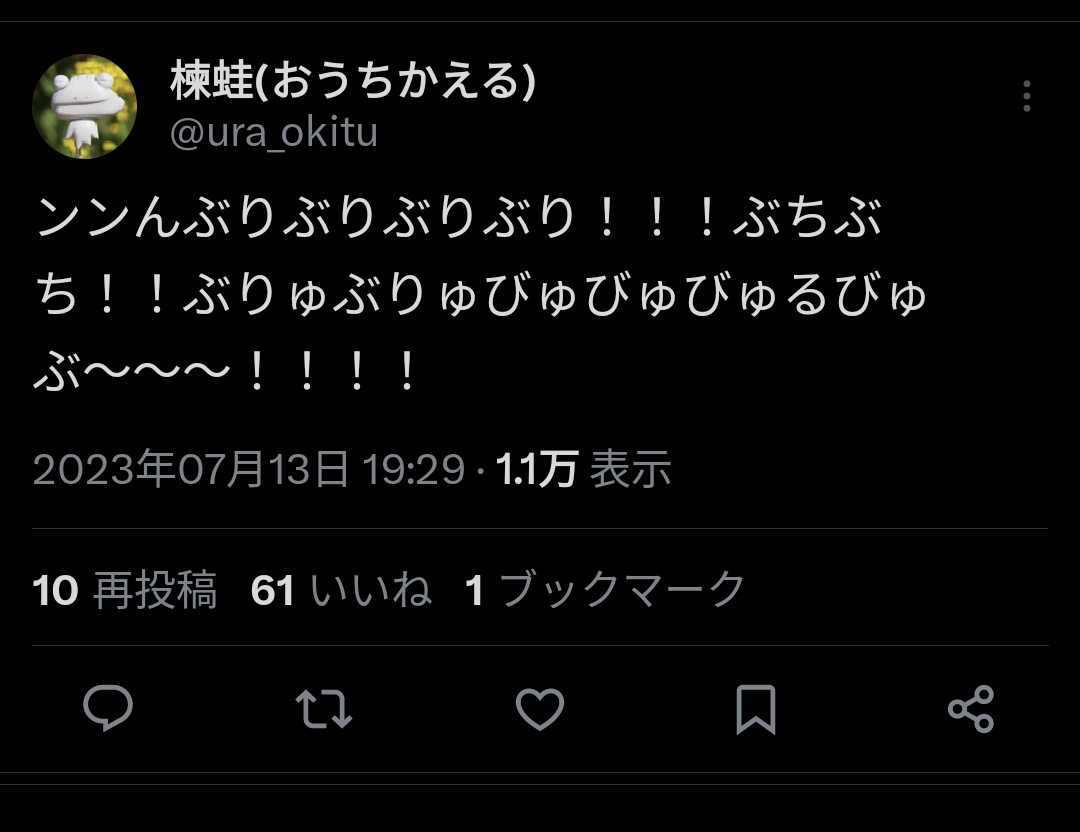The image size is (1080, 832).
Task: Tap the share icon
Action: click(971, 709)
